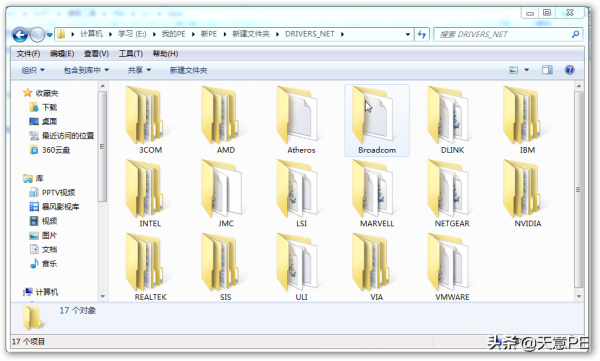The image size is (600, 361).
Task: Open the 文件(F) menu
Action: click(x=28, y=54)
